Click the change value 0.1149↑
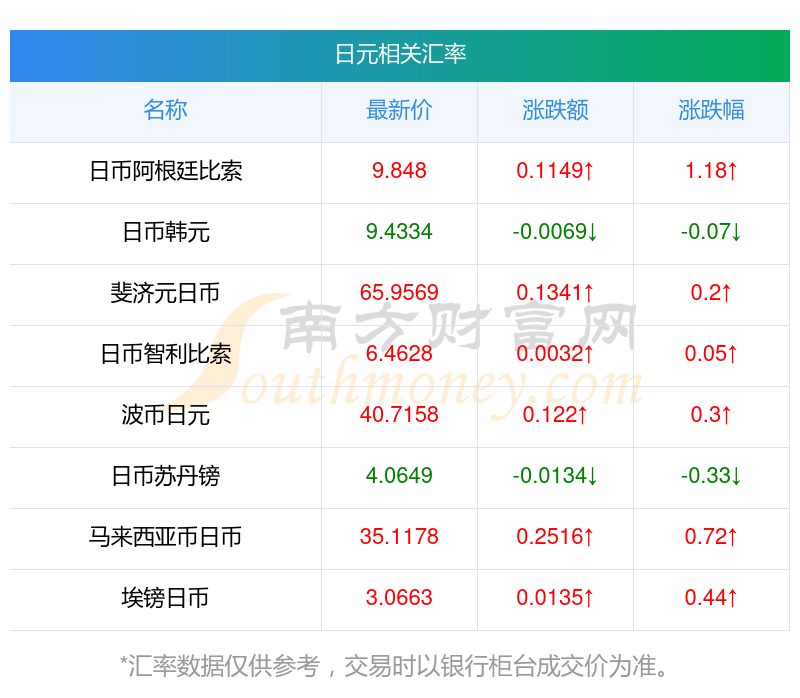This screenshot has height=698, width=800. 555,170
